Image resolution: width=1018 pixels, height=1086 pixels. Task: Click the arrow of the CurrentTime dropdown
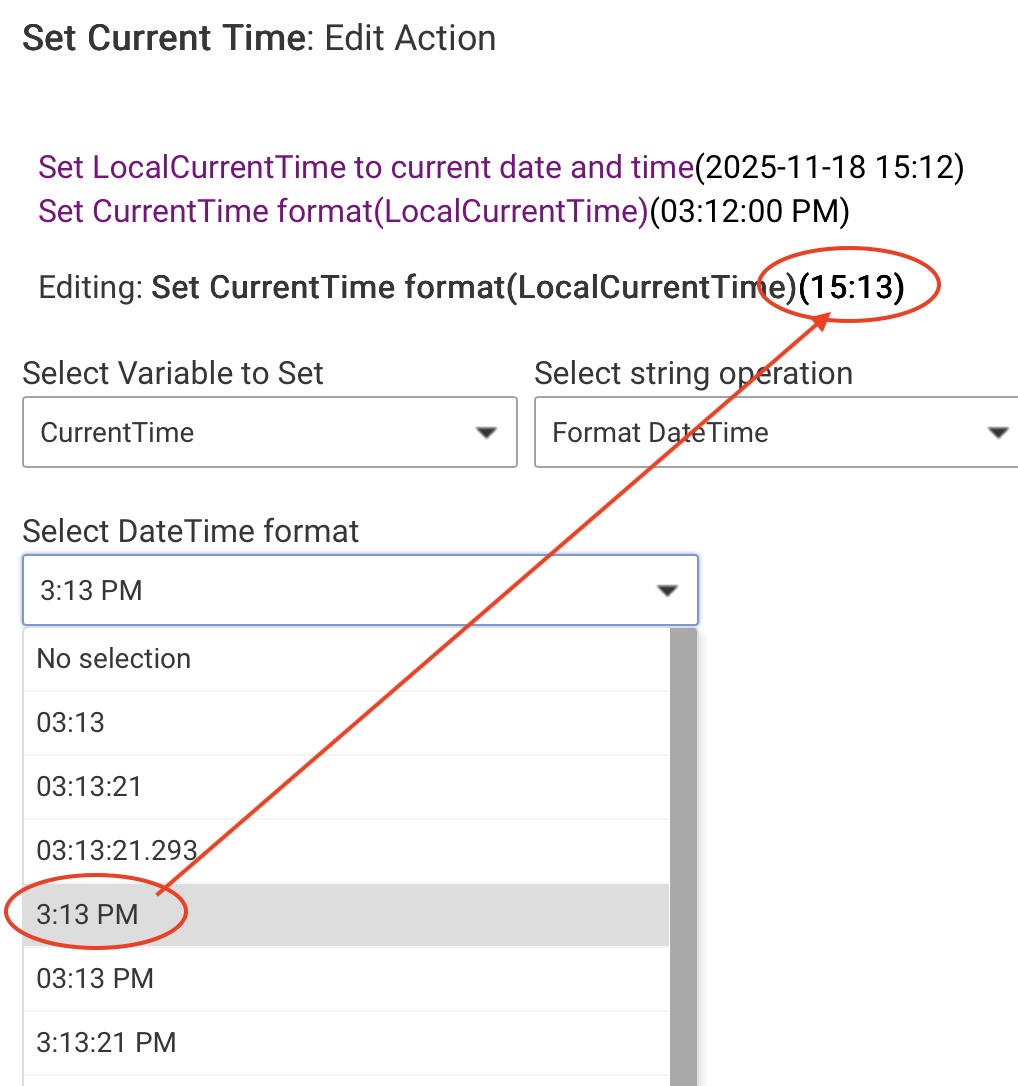pyautogui.click(x=486, y=433)
